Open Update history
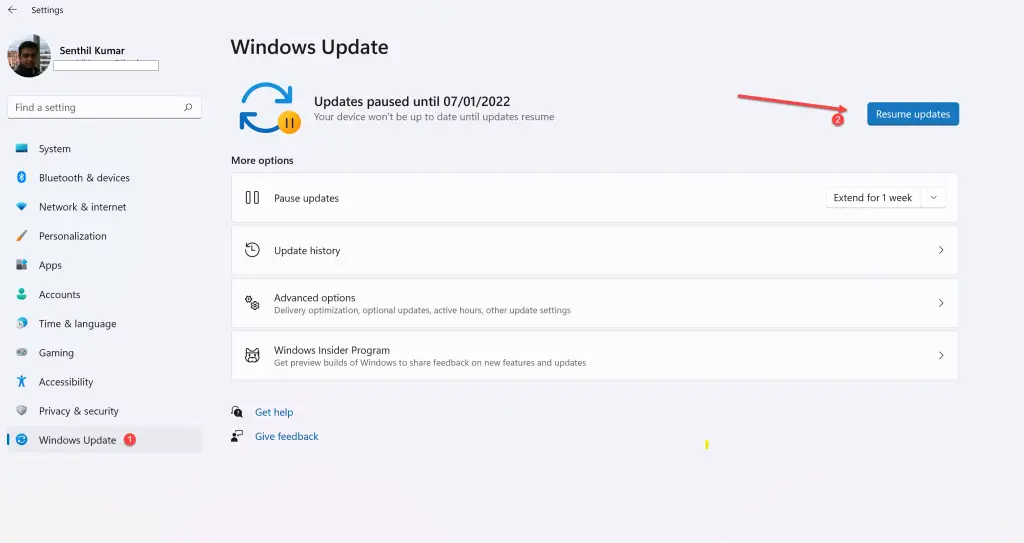Screen dimensions: 1024x543 594,250
